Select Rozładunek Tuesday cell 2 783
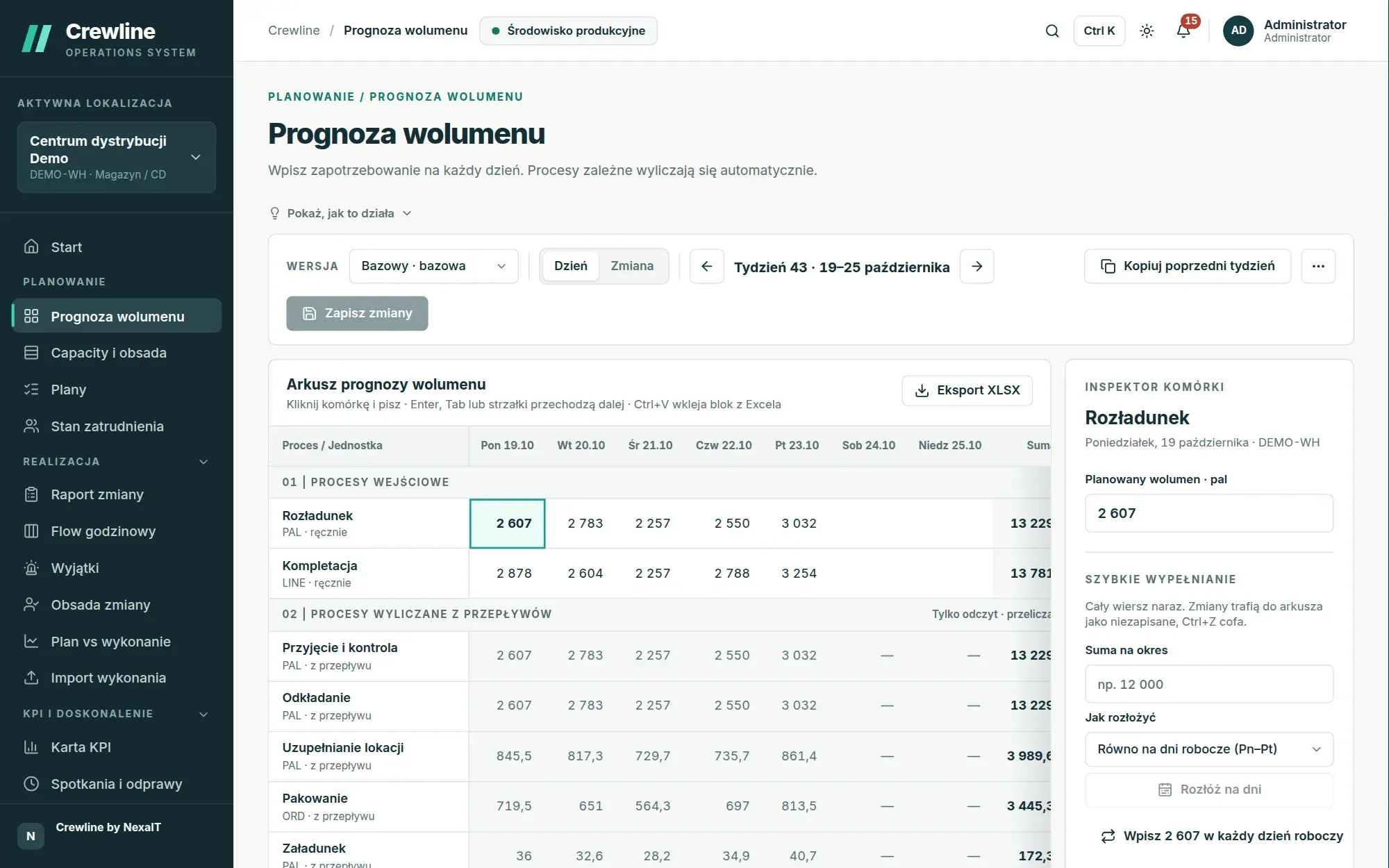 581,524
